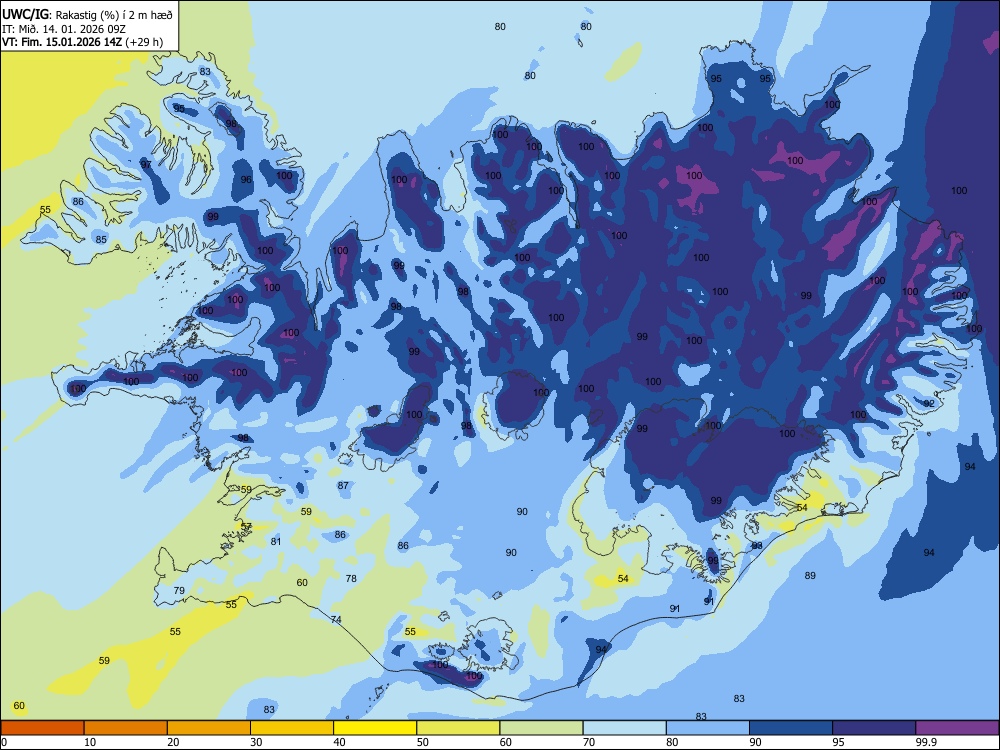This screenshot has height=750, width=1000.
Task: Click the 'VT: Fim. 15.01.2026 14Z (+29 h)' line
Action: pyautogui.click(x=82, y=42)
